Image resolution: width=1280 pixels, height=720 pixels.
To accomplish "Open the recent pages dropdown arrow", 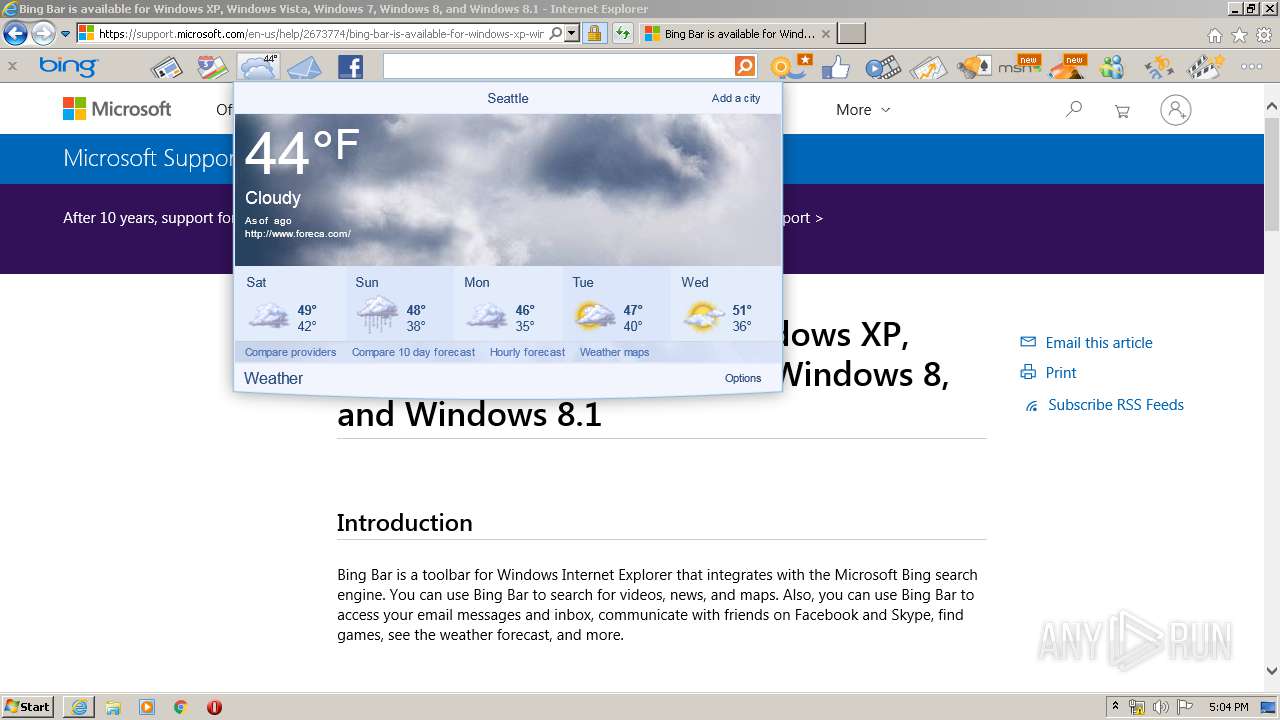I will tap(65, 33).
